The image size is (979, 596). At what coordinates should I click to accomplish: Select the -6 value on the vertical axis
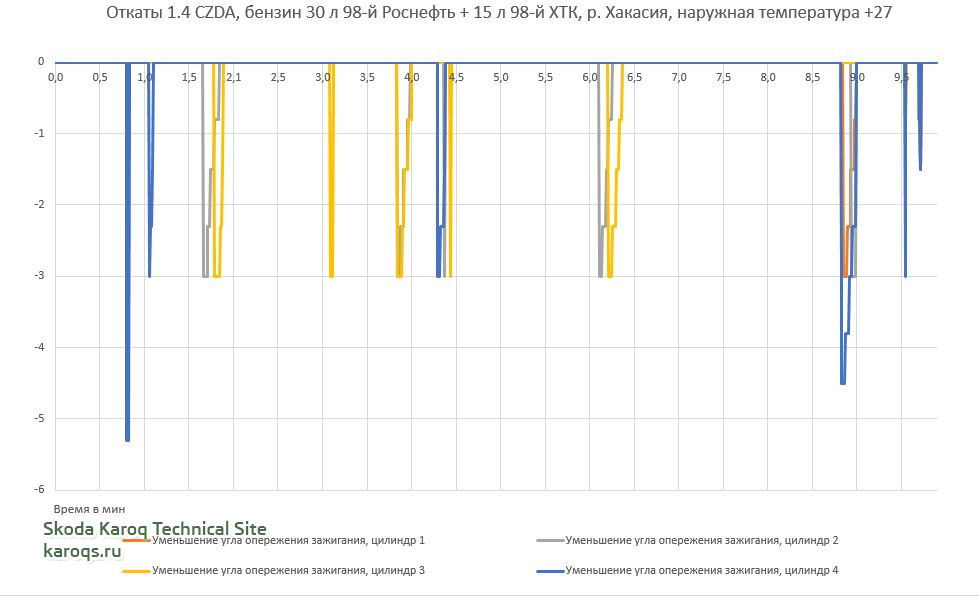tap(40, 490)
